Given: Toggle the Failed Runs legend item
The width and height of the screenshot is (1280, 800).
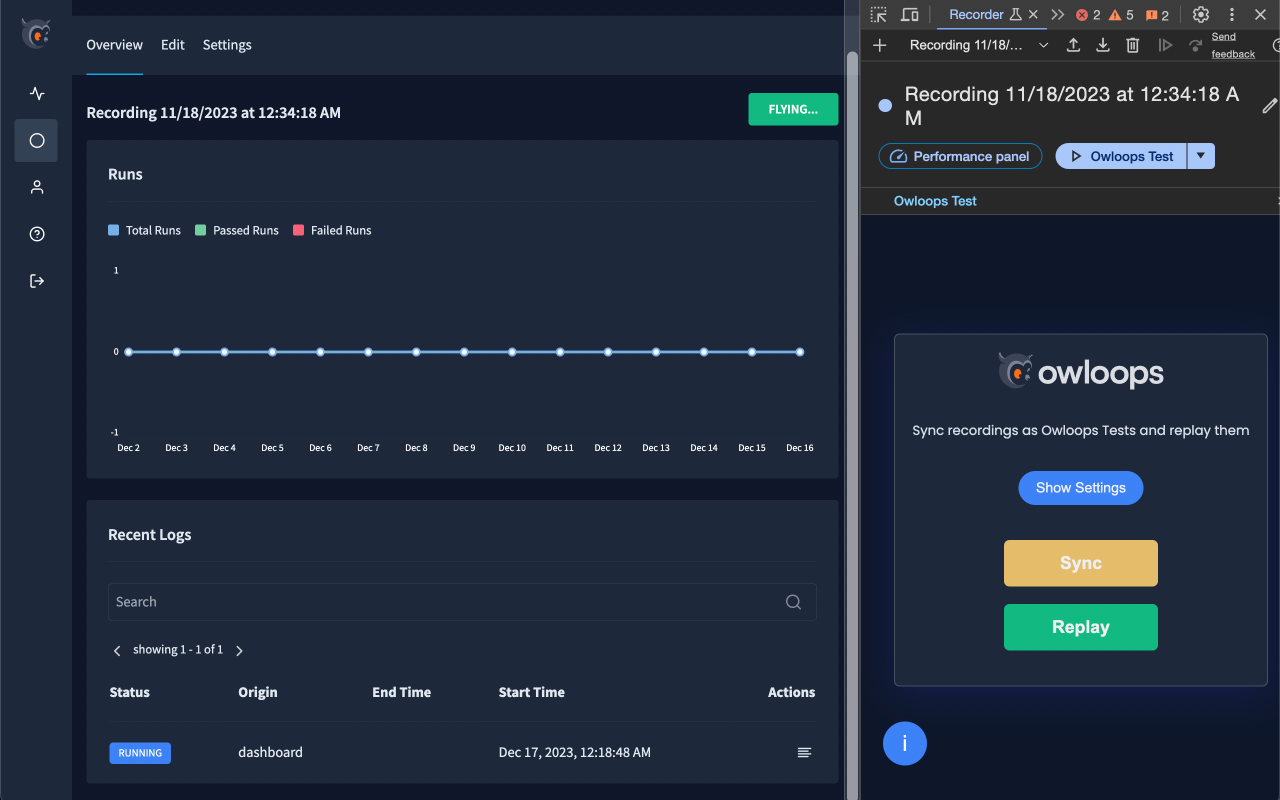Looking at the screenshot, I should (x=332, y=230).
